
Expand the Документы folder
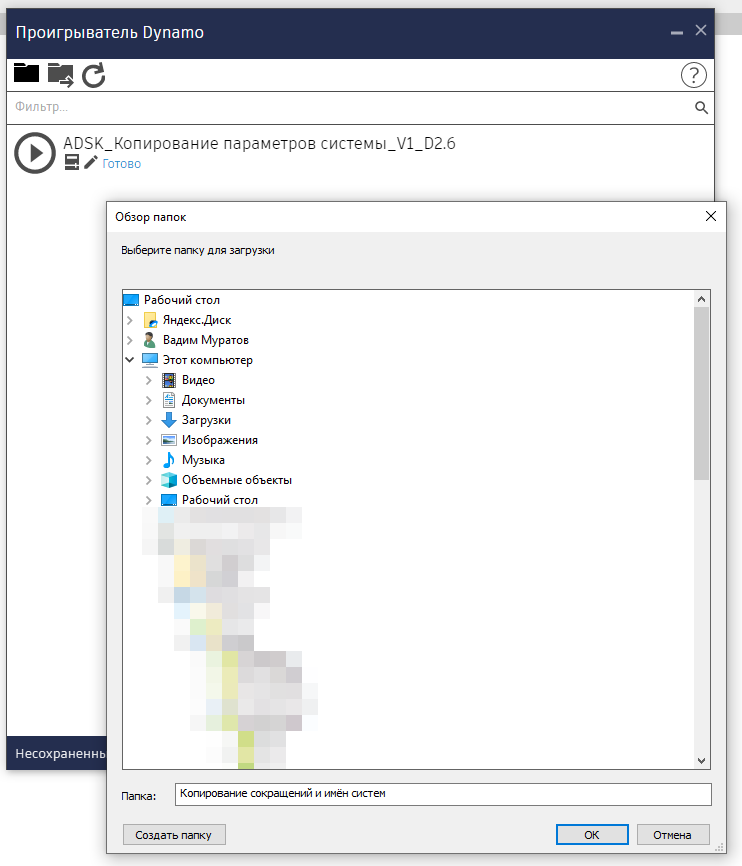click(148, 400)
